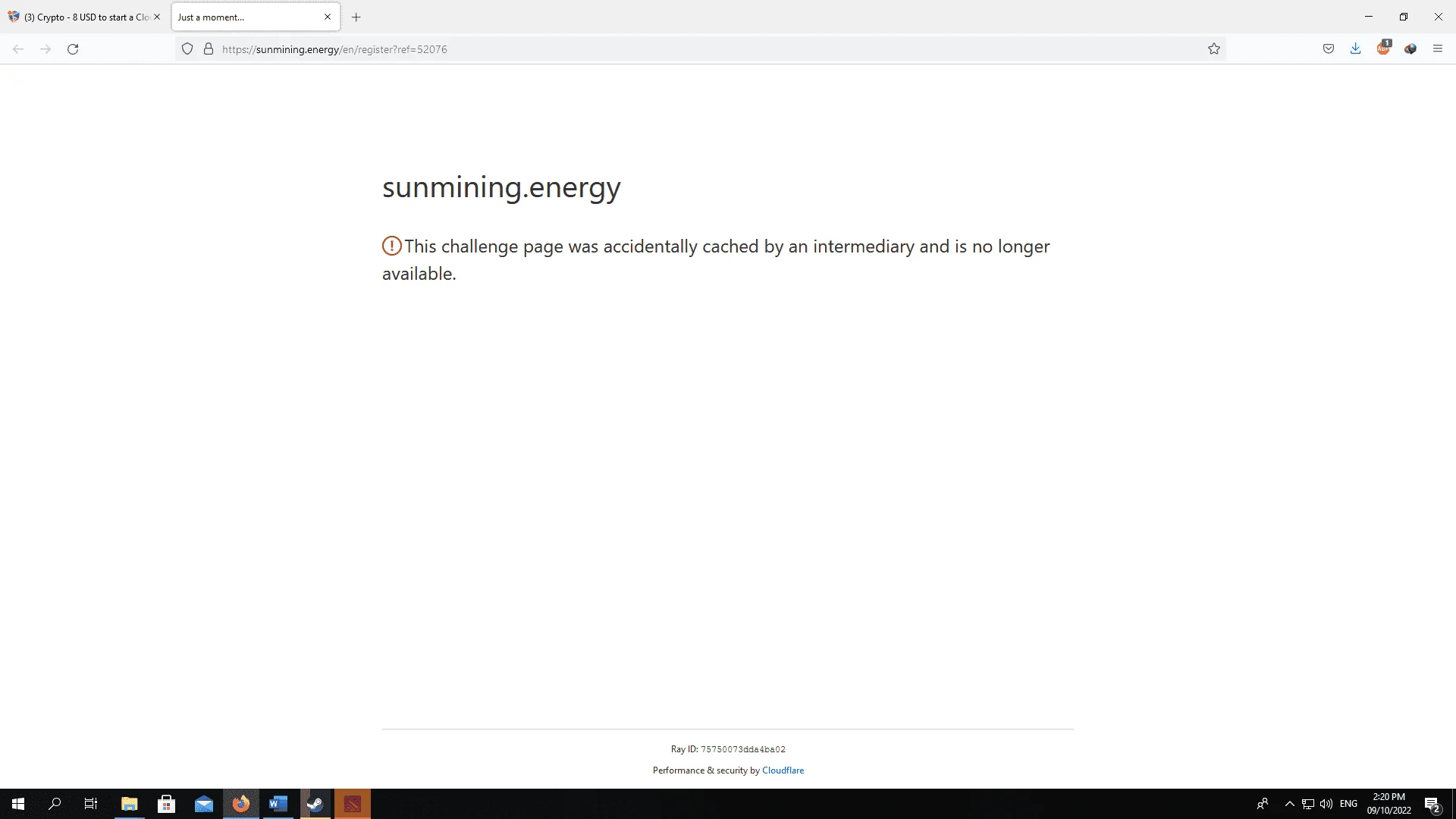Open Windows taskbar search

coord(55,804)
